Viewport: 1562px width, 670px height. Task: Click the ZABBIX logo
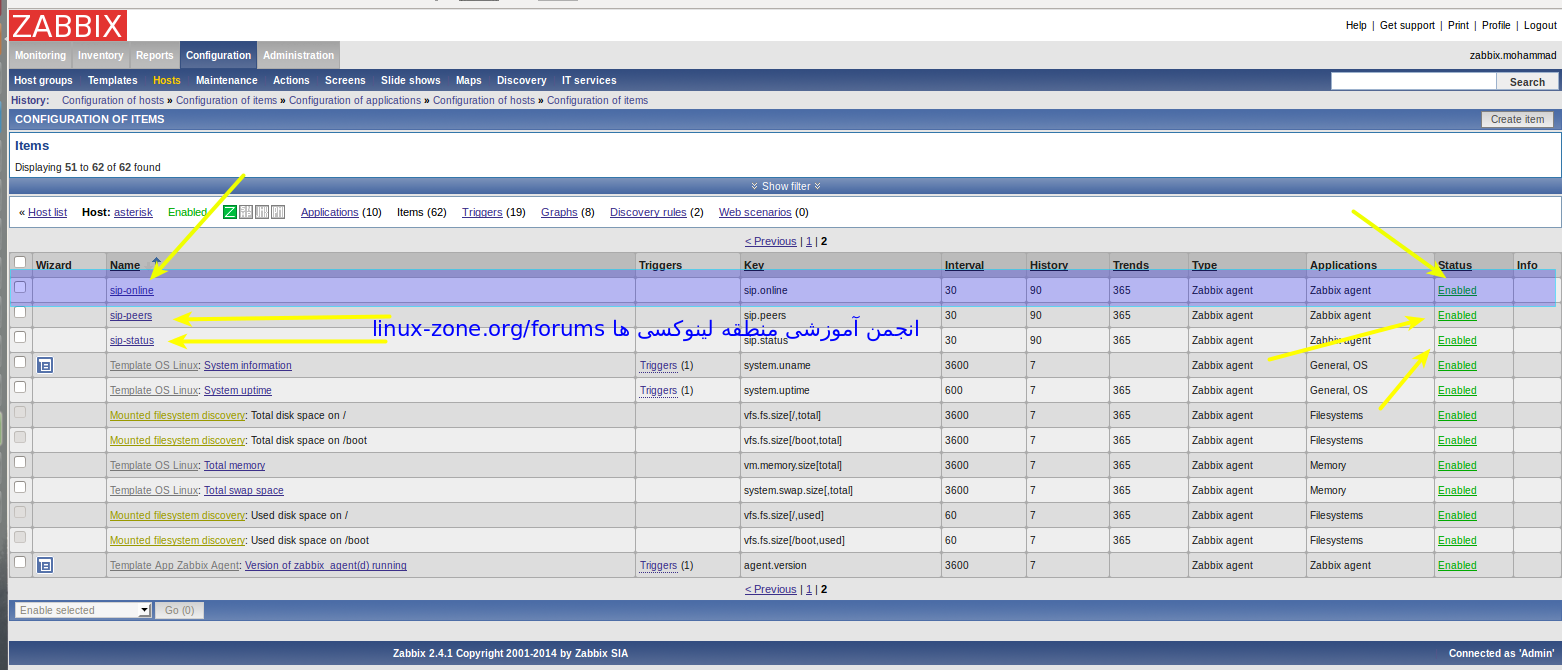click(68, 25)
